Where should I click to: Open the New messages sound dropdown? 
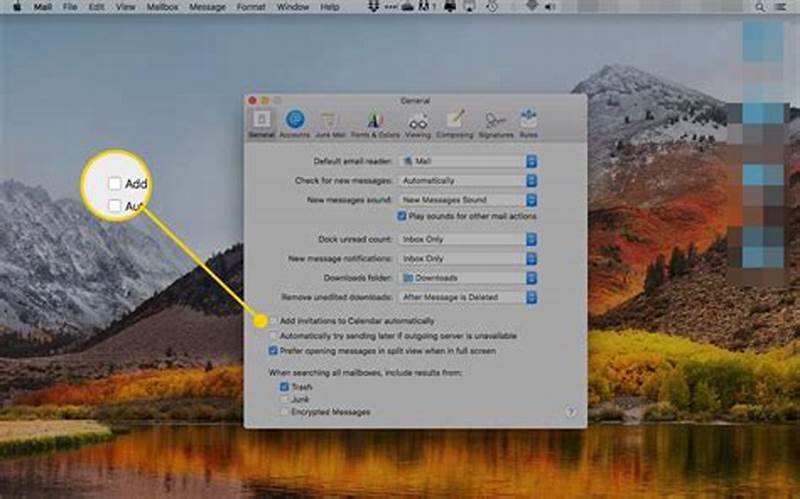point(467,200)
